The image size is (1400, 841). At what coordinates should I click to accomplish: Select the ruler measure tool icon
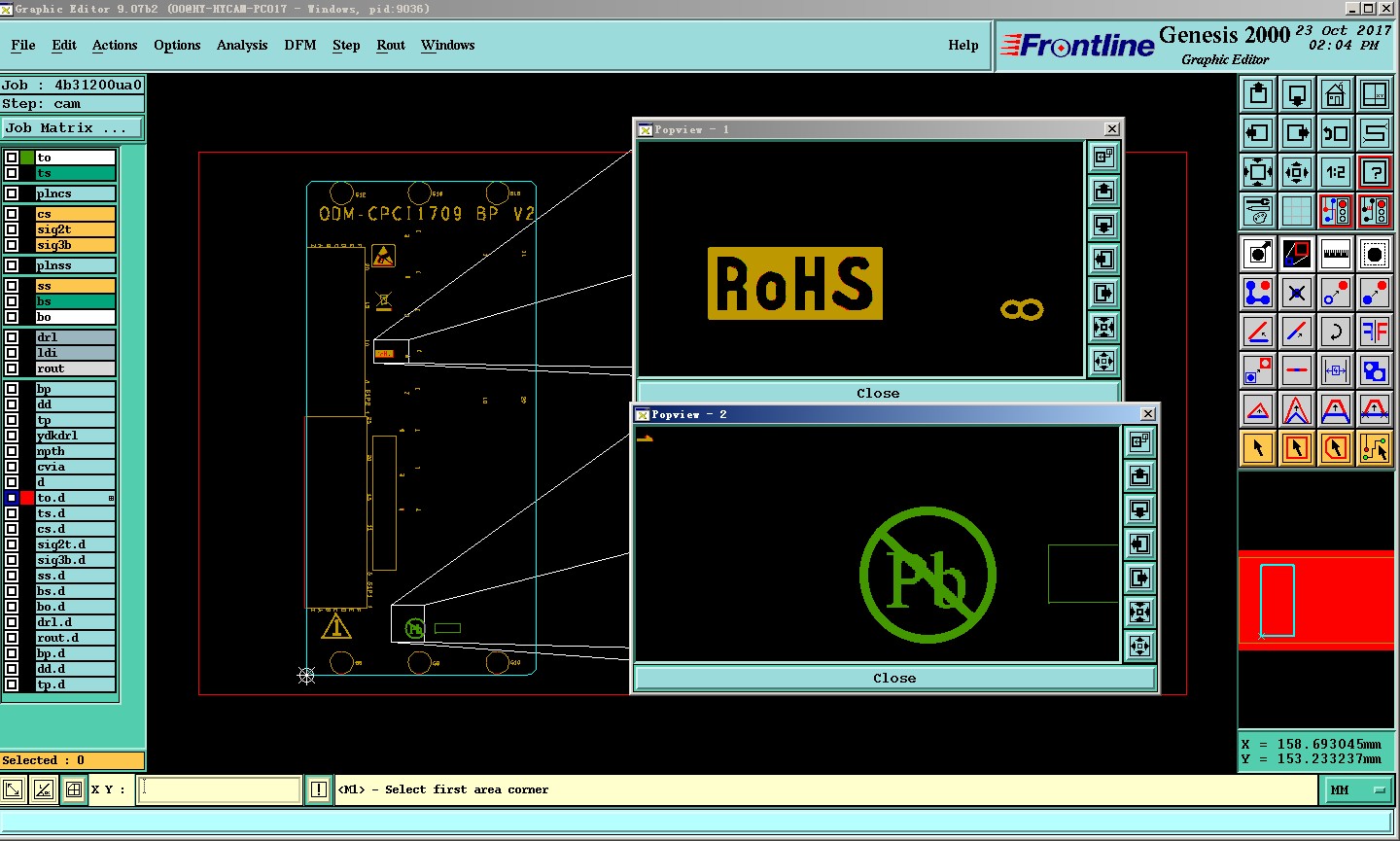click(x=1336, y=254)
